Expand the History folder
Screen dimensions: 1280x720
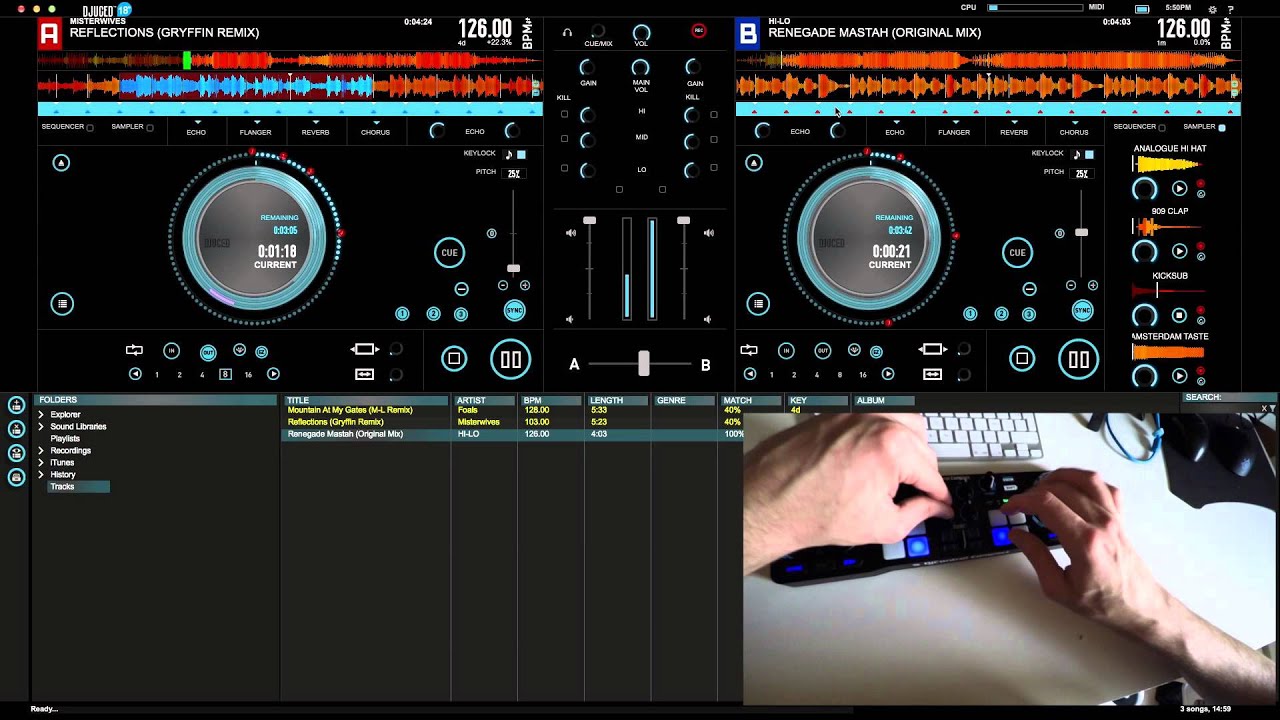point(41,475)
